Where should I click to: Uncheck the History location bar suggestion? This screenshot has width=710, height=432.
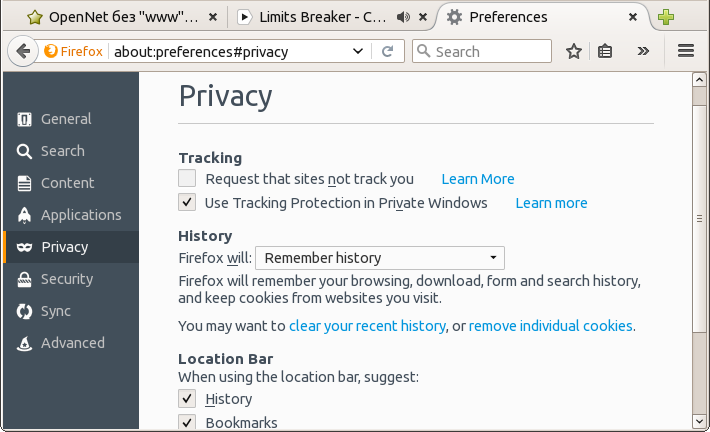coord(187,399)
